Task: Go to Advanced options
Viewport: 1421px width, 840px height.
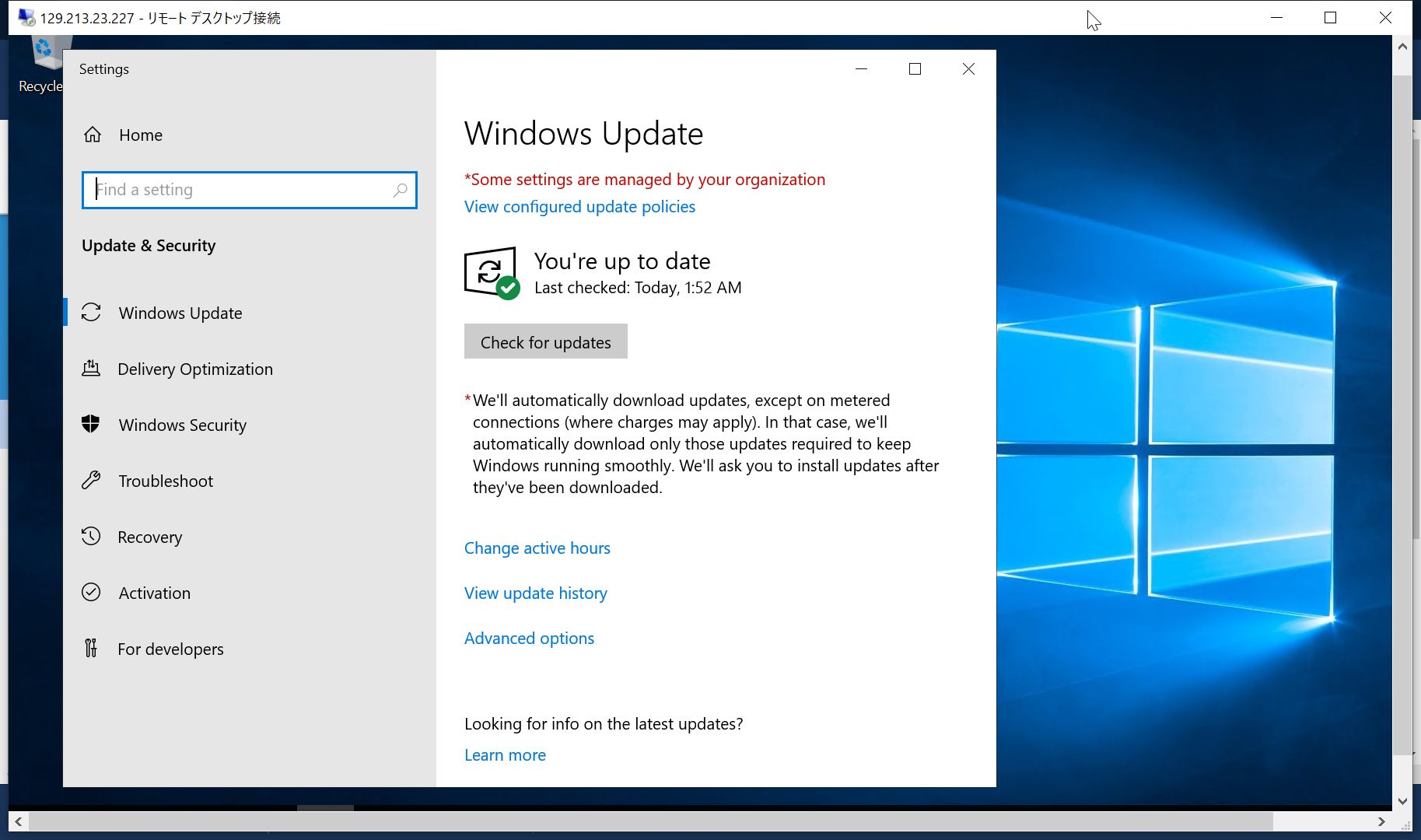Action: pyautogui.click(x=529, y=639)
